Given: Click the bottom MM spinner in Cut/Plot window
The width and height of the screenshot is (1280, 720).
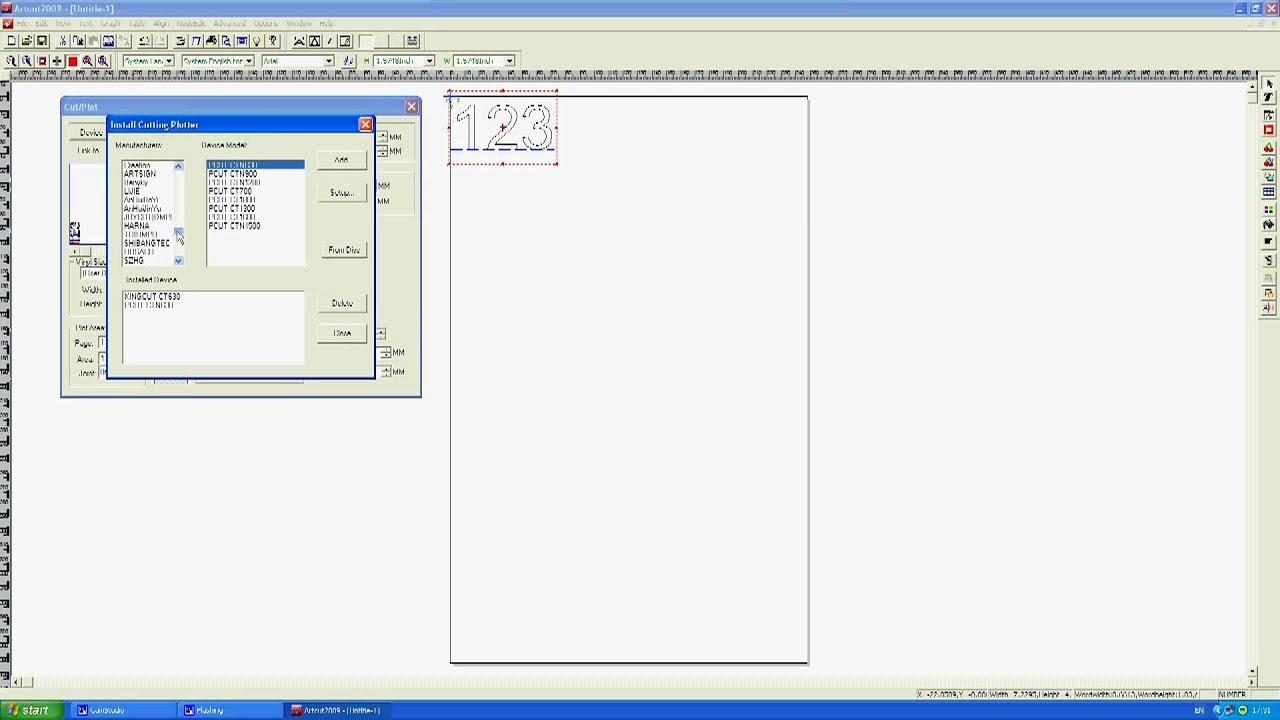Looking at the screenshot, I should (385, 372).
